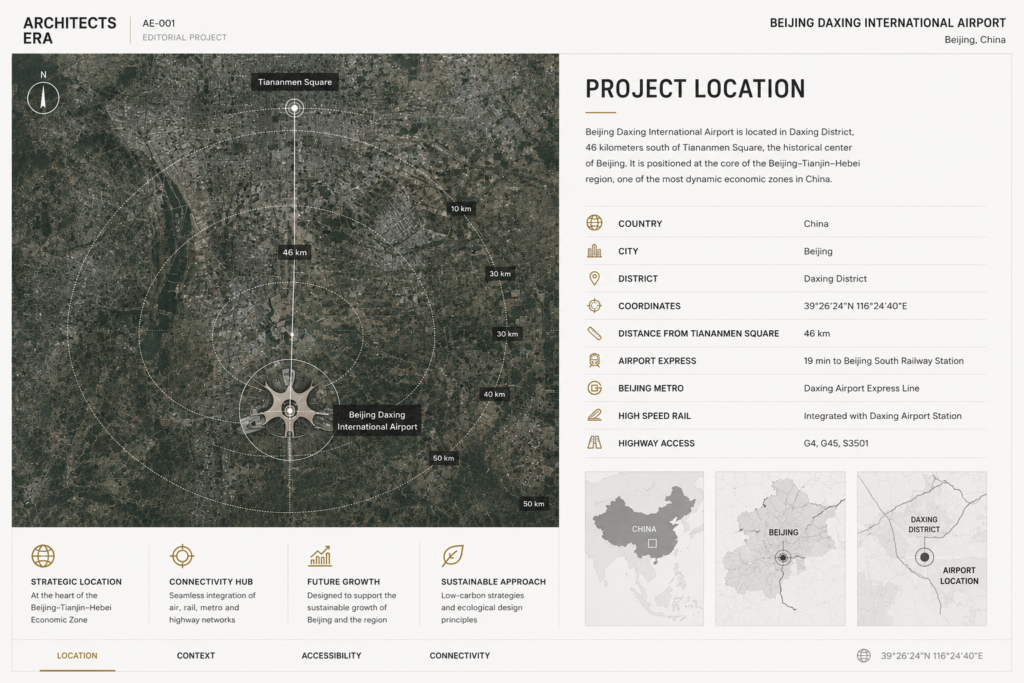Image resolution: width=1024 pixels, height=683 pixels.
Task: Click the Tiananmen Square map label
Action: [295, 82]
